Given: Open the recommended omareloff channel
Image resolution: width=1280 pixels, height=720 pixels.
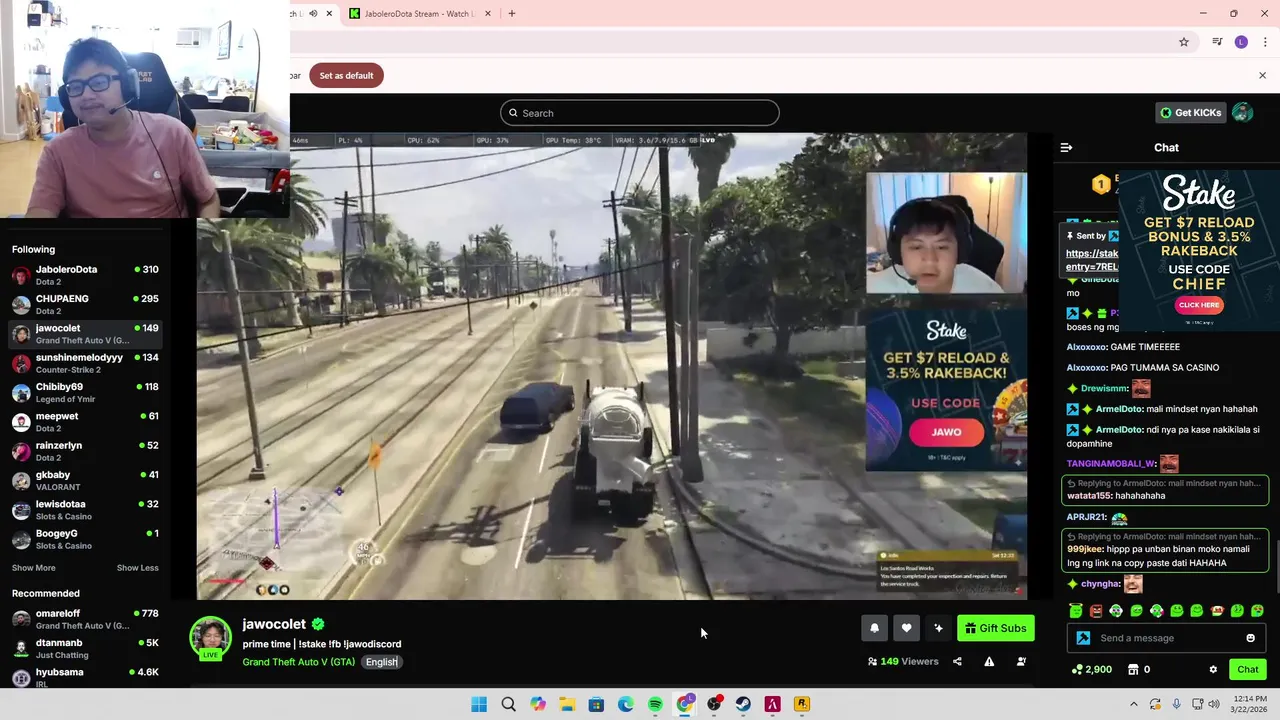Looking at the screenshot, I should click(x=85, y=619).
